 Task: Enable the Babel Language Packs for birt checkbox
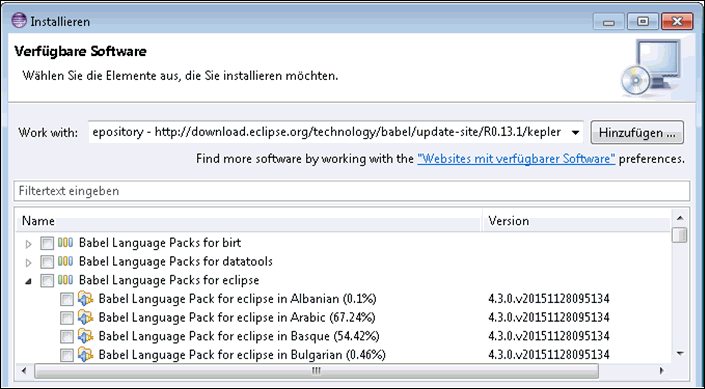pos(47,243)
